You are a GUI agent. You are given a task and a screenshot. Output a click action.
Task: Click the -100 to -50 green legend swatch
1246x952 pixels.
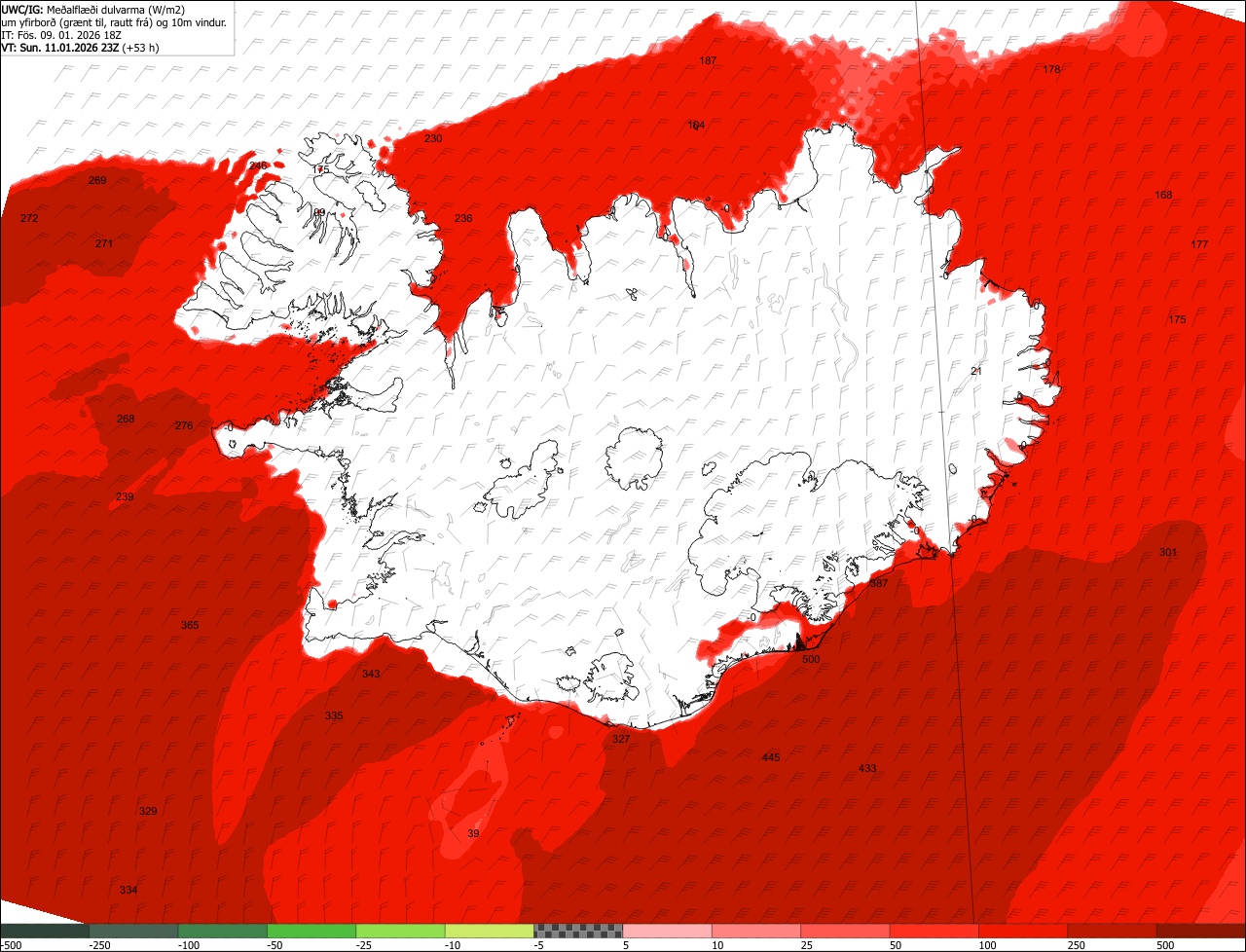tap(223, 932)
